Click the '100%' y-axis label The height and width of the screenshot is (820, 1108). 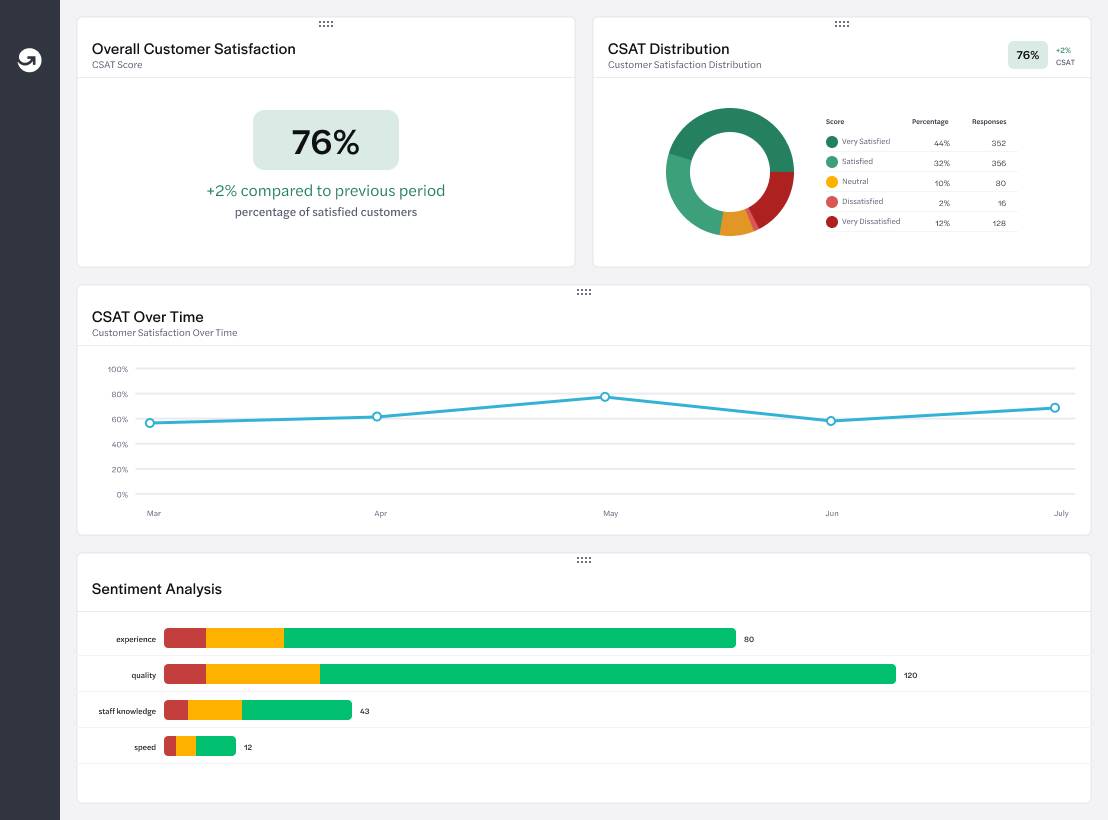pyautogui.click(x=118, y=369)
